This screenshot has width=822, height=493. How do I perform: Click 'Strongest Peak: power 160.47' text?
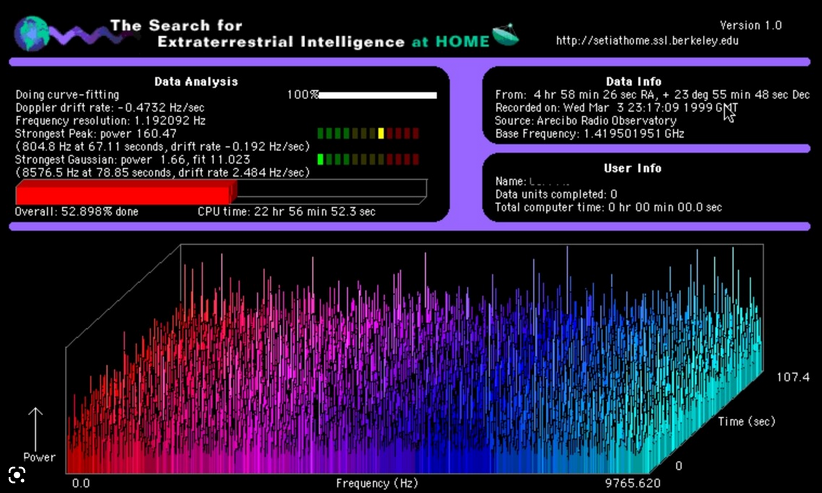[x=95, y=133]
